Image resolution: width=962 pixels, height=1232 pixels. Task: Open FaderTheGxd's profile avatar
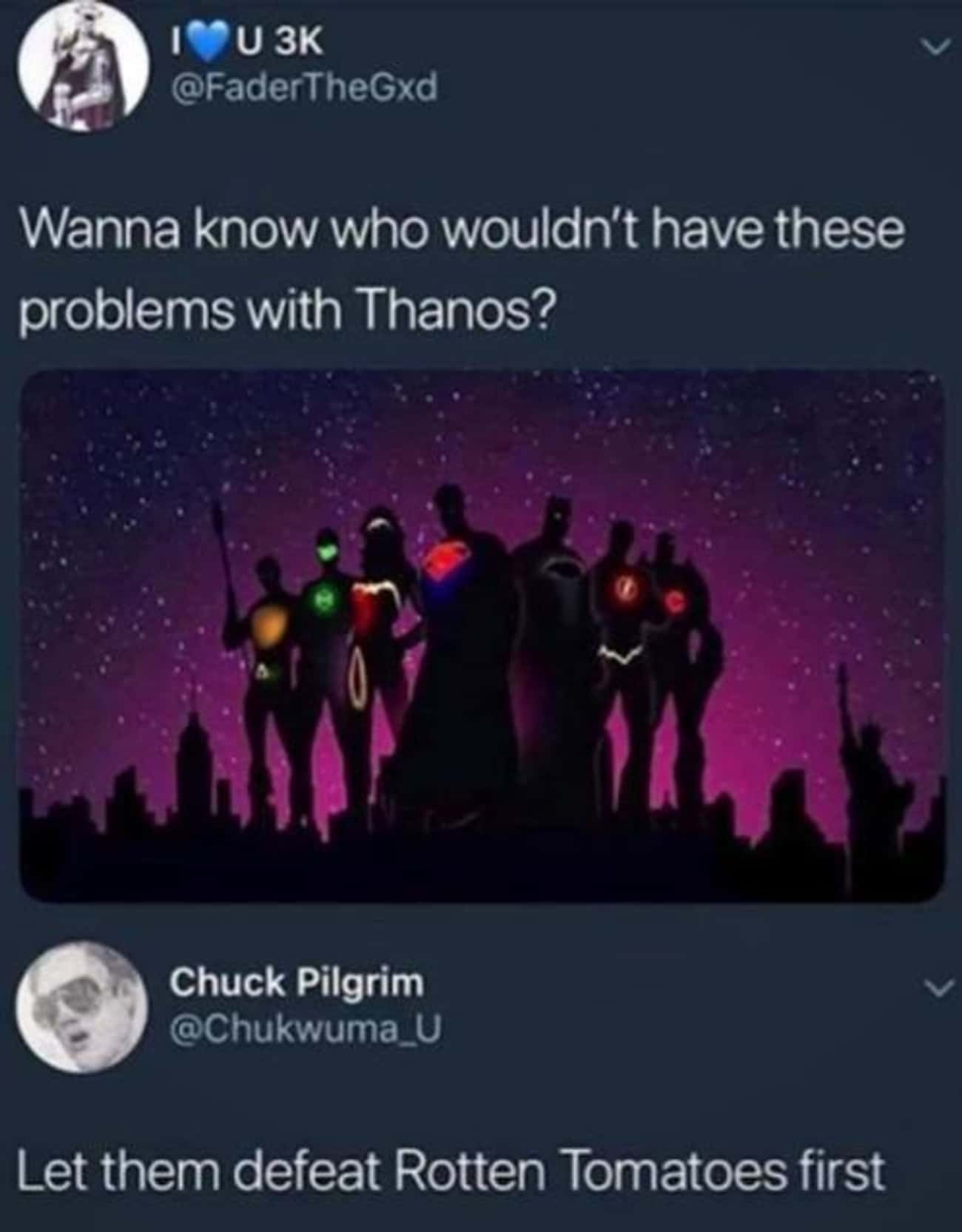[81, 68]
